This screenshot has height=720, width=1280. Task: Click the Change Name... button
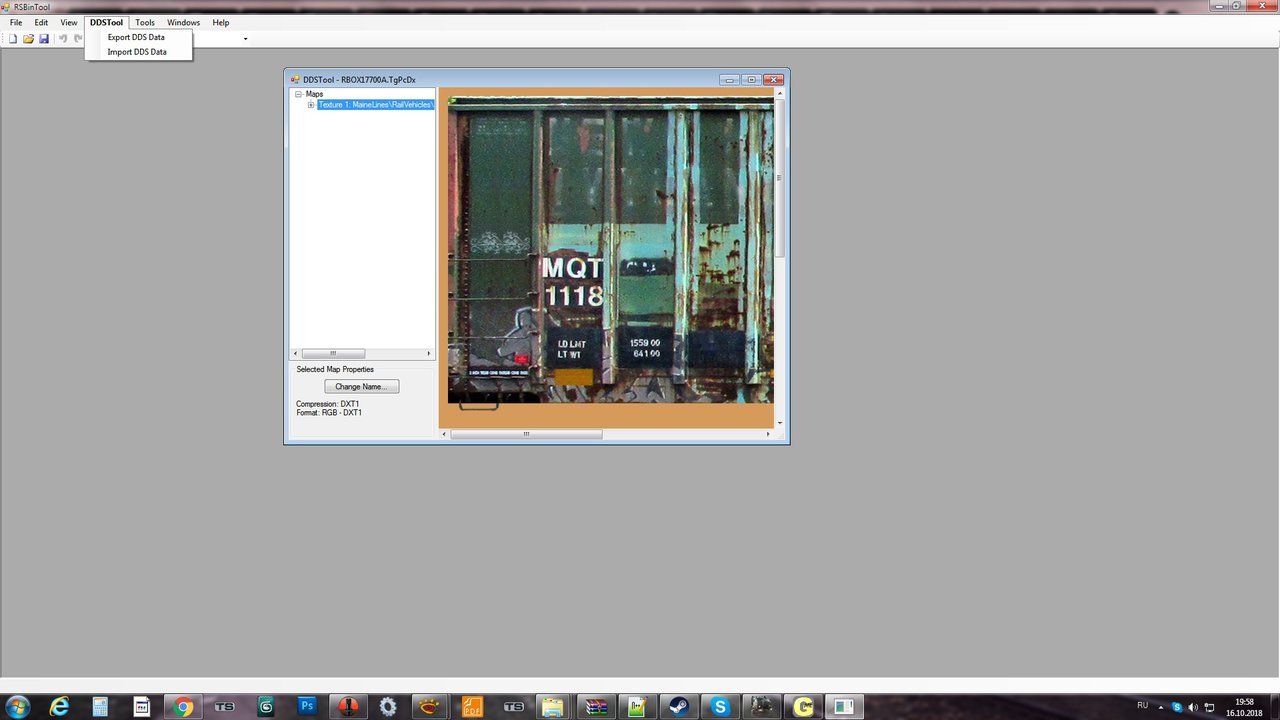pyautogui.click(x=361, y=386)
